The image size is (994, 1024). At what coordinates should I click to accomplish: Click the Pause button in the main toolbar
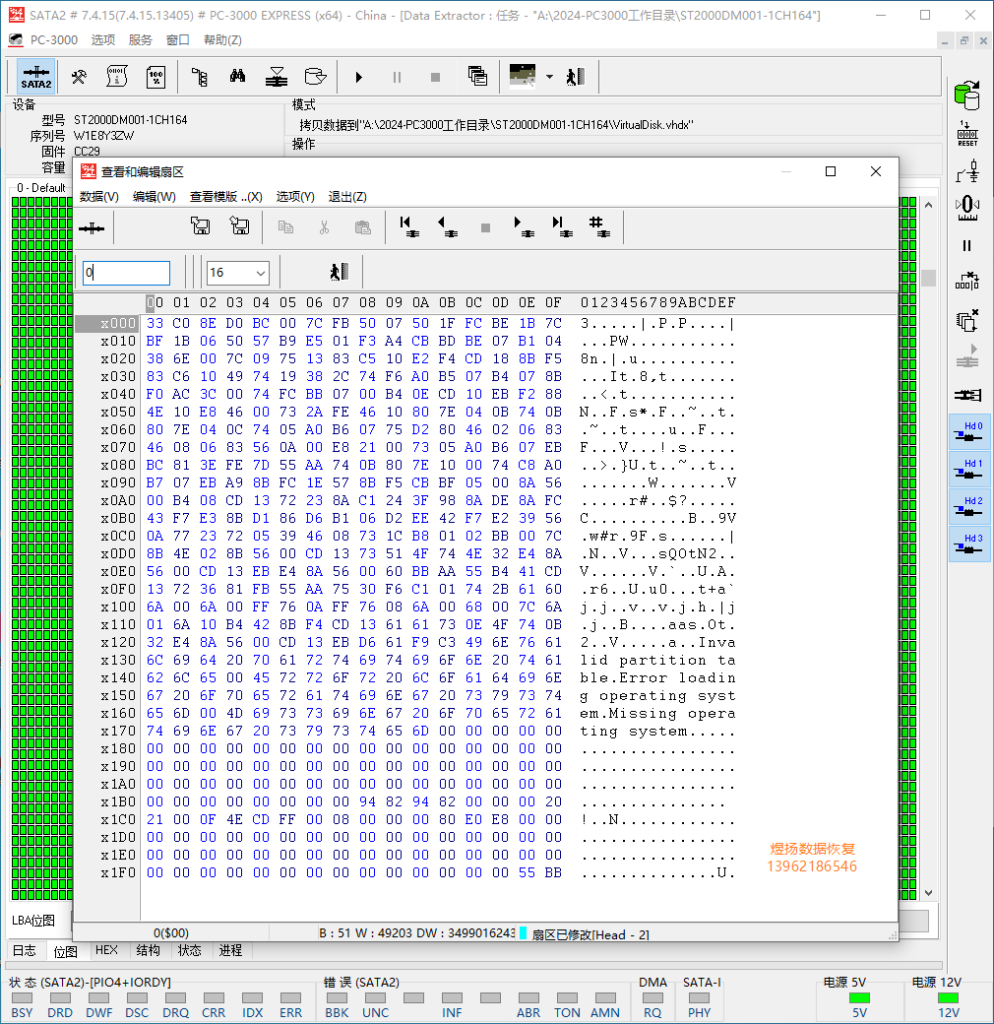[396, 77]
